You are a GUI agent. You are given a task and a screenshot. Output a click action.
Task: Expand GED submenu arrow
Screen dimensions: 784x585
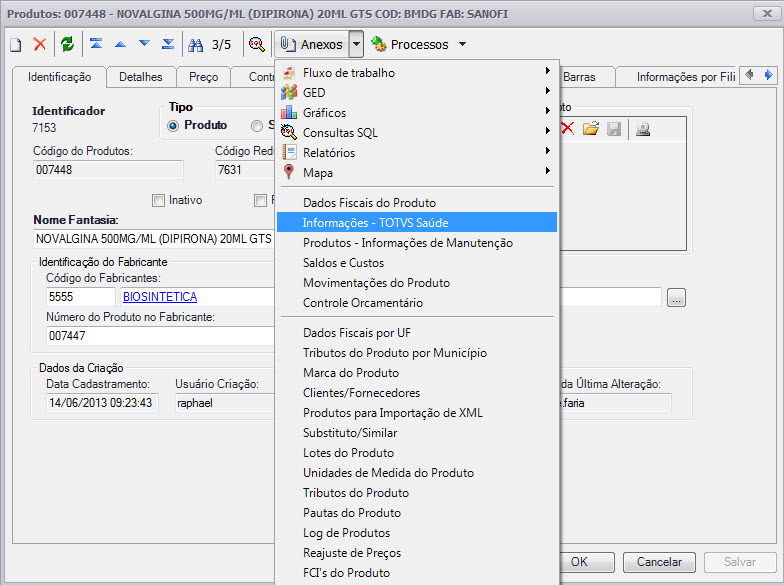pyautogui.click(x=548, y=90)
